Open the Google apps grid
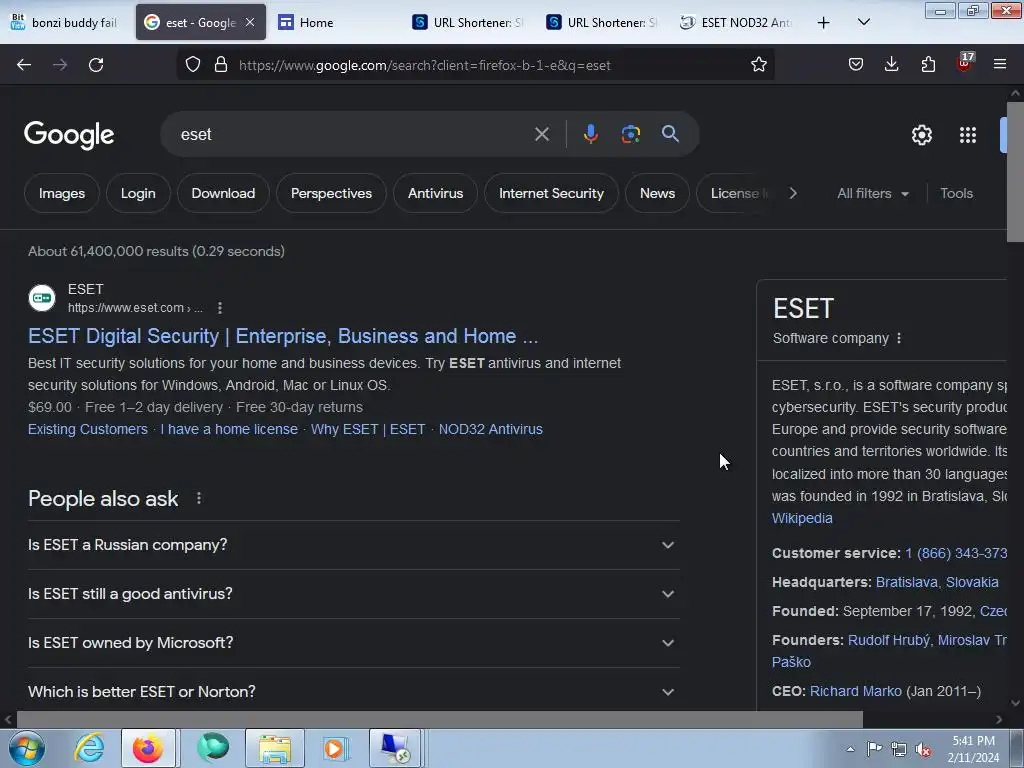 tap(968, 135)
